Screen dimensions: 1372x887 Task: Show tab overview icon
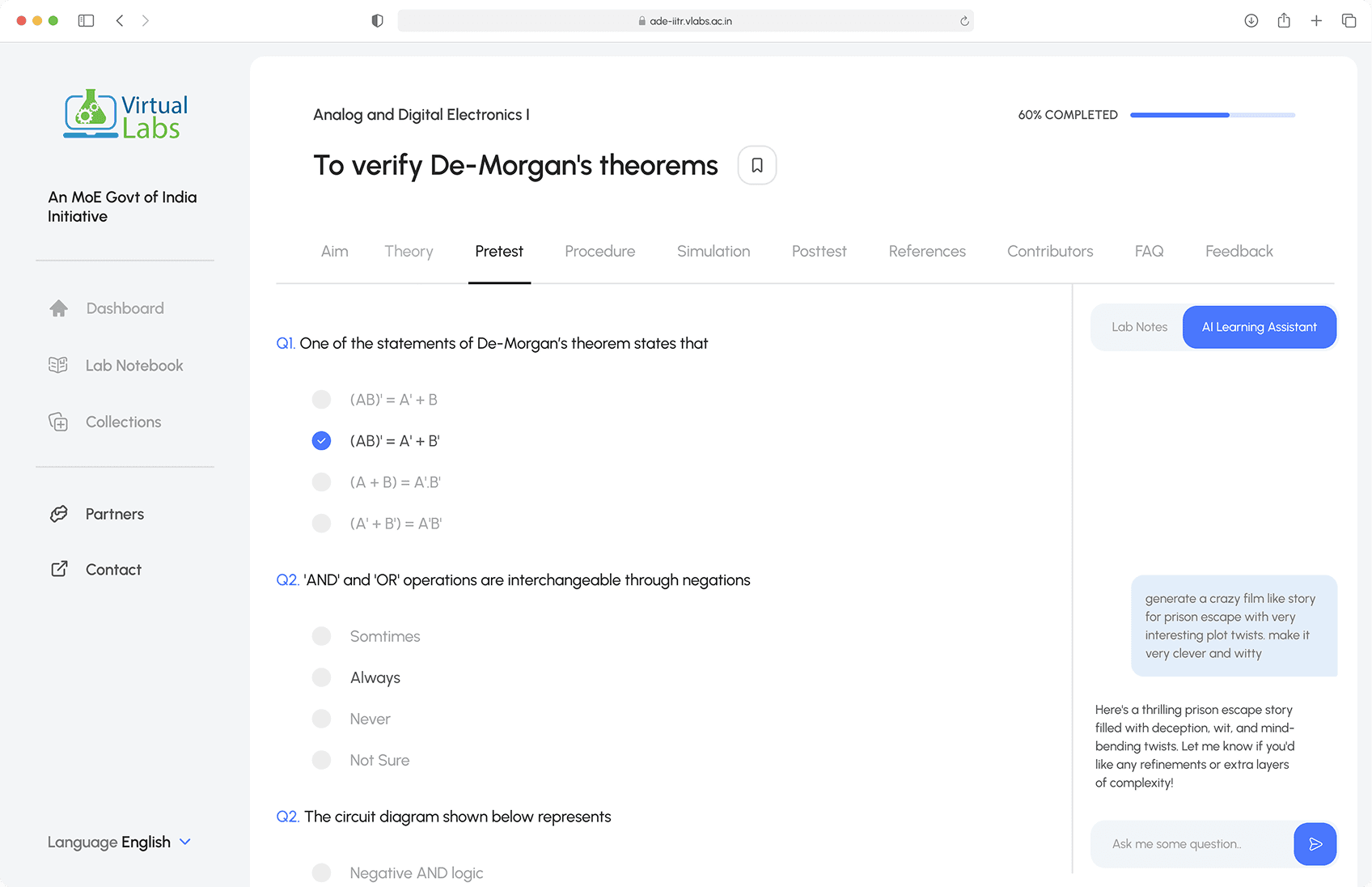[1349, 21]
